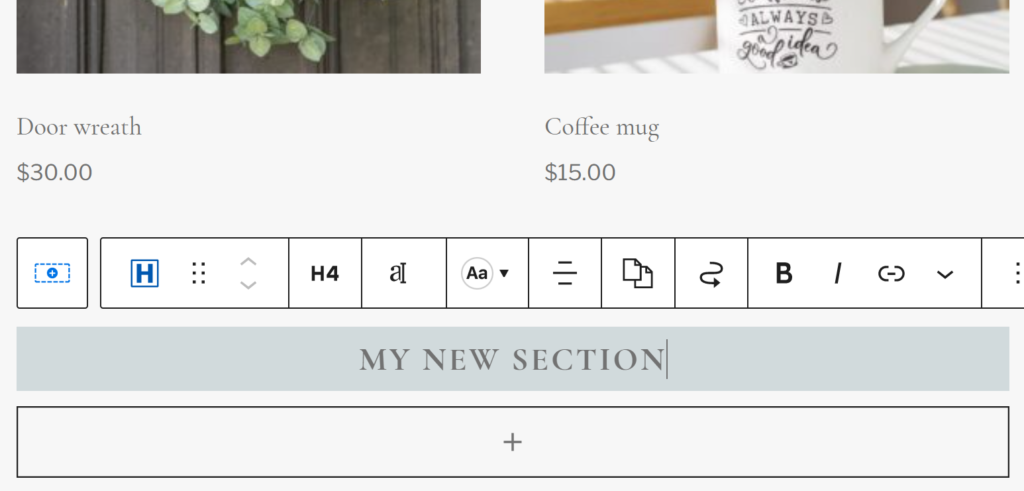
Task: Click the duplicate pages icon
Action: [638, 273]
